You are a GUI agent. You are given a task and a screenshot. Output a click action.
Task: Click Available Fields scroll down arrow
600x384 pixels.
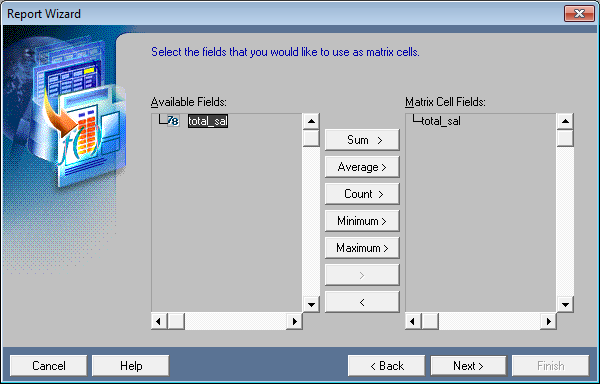[311, 304]
